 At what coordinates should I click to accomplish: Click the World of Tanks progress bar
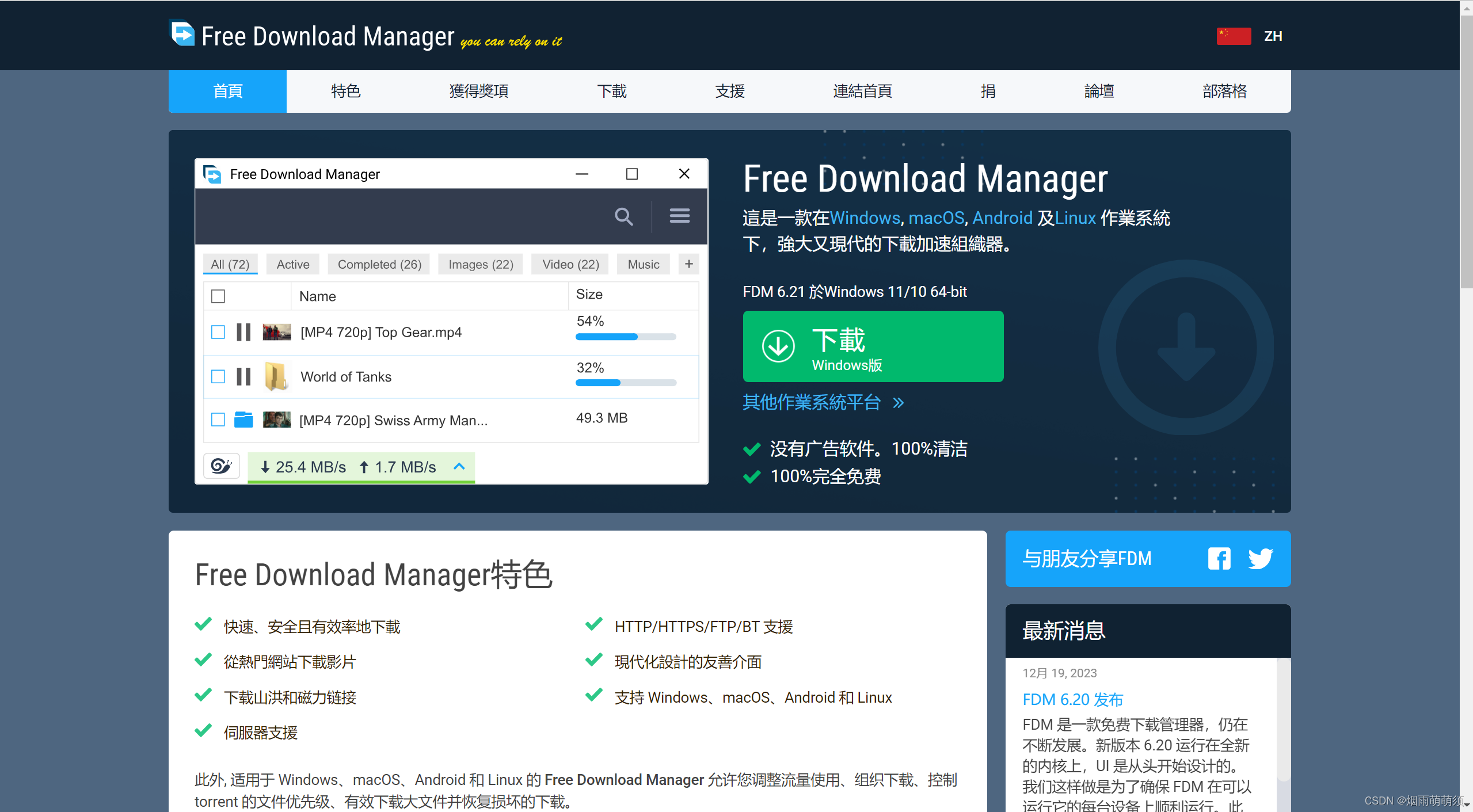click(626, 383)
